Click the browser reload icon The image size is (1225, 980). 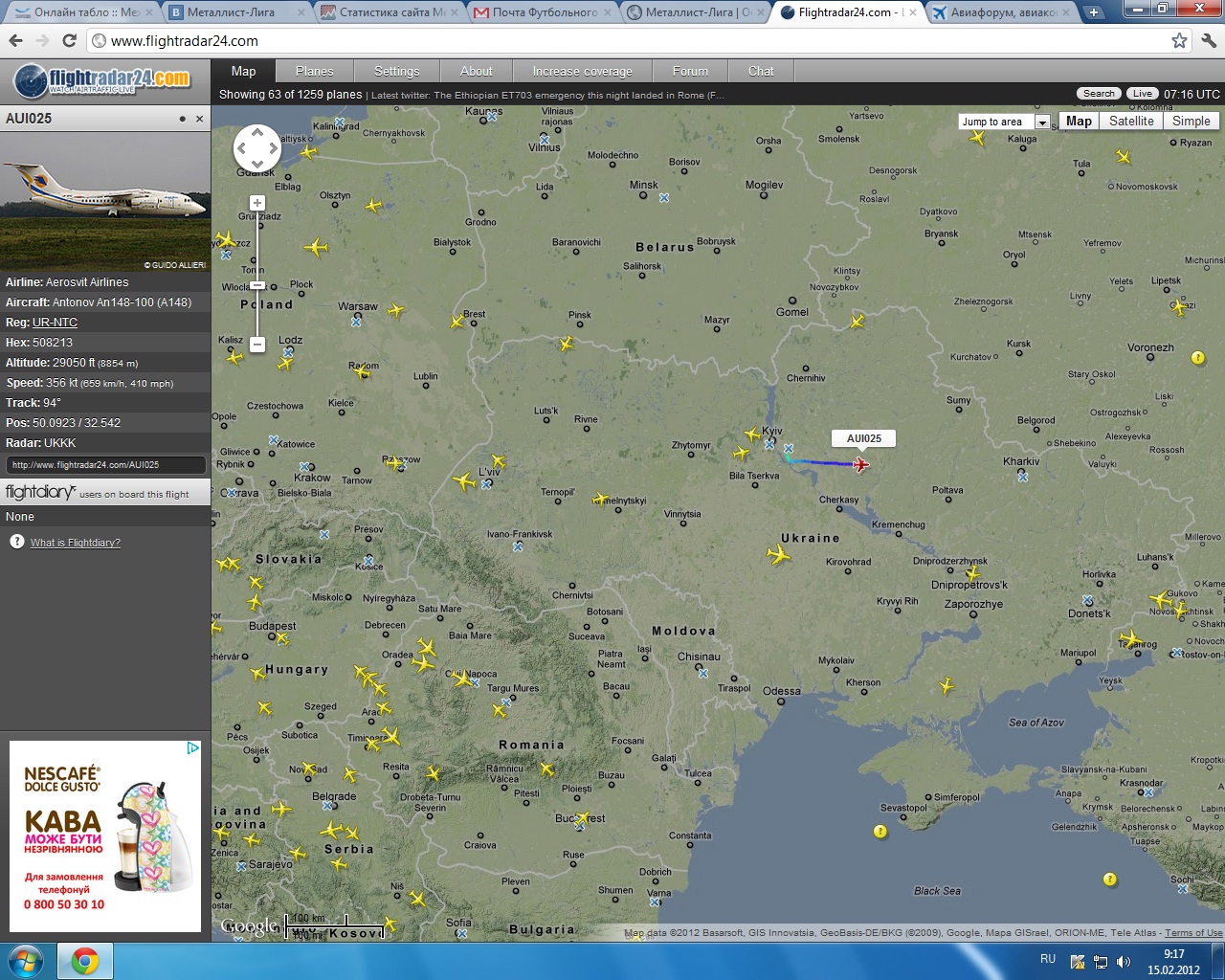pyautogui.click(x=69, y=41)
